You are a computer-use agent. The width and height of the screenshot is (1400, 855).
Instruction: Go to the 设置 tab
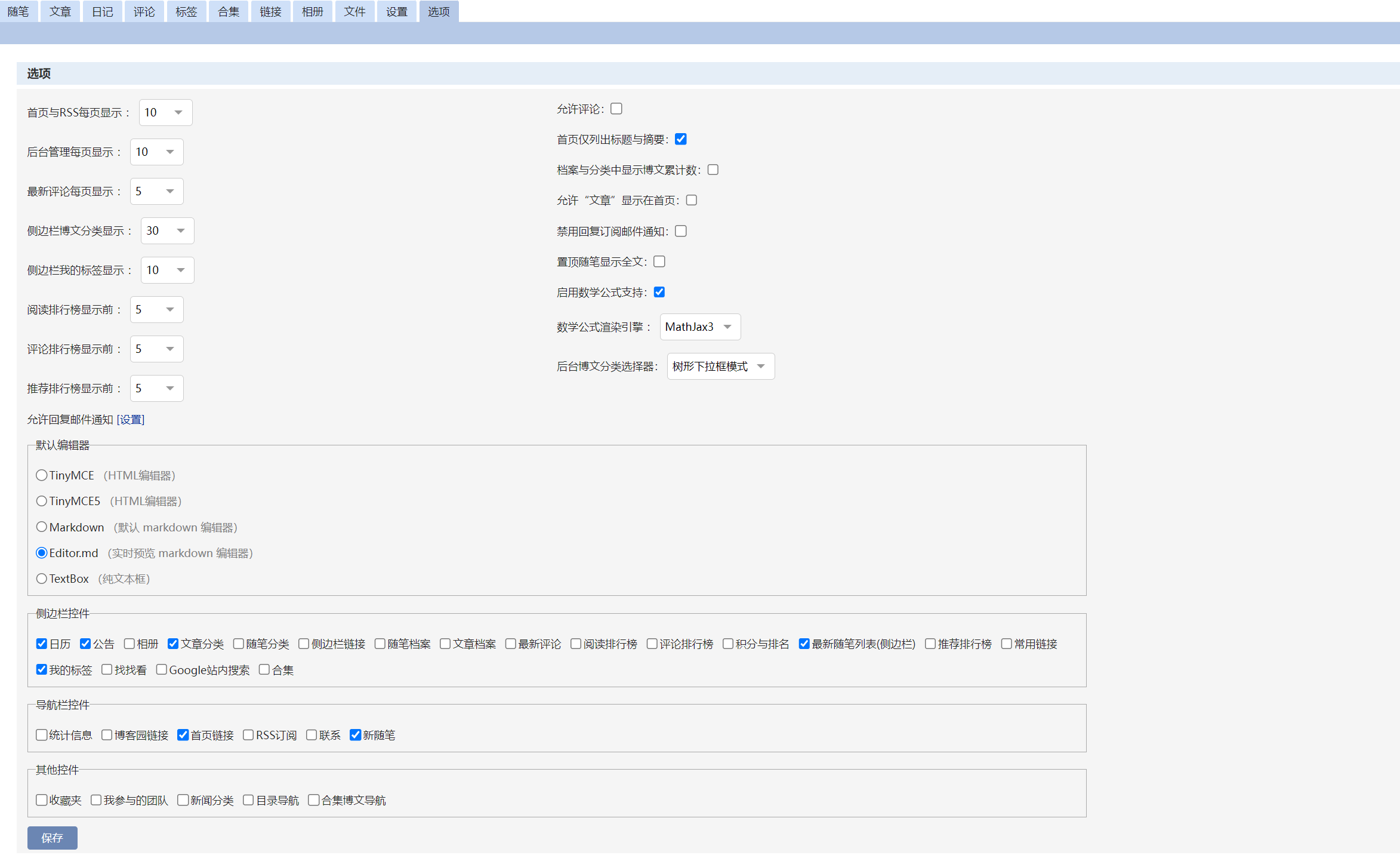click(396, 11)
